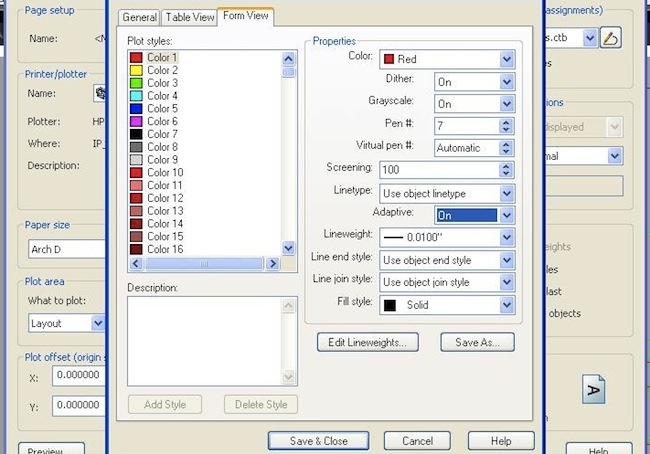Expand the Dither dropdown
Viewport: 650px width, 454px height.
click(x=507, y=82)
